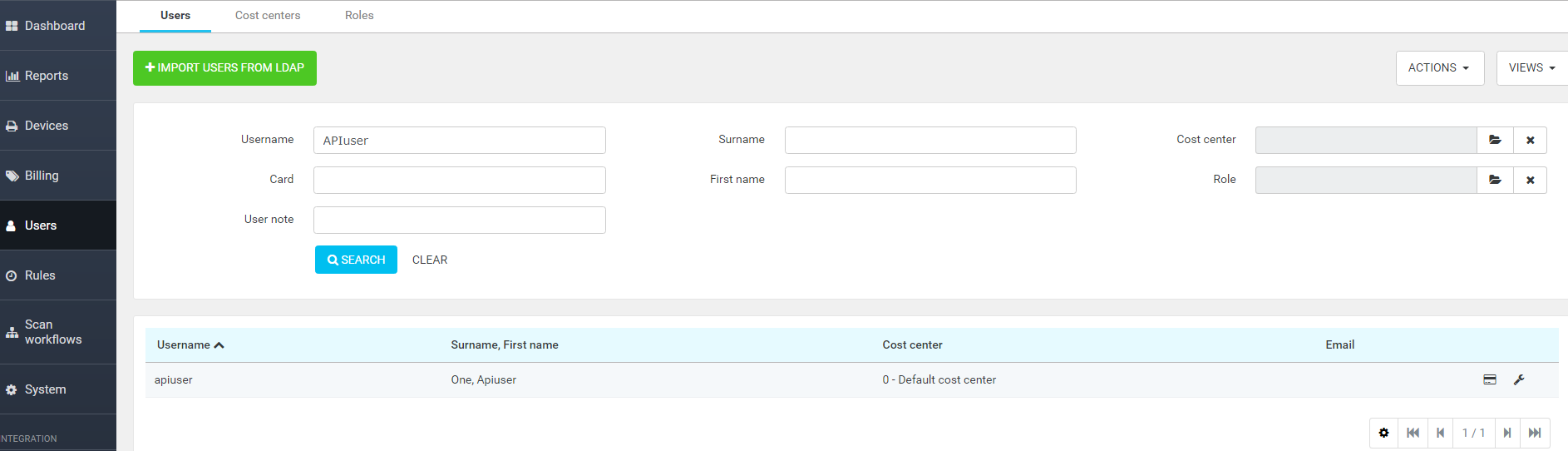Sort by Username column arrow
The image size is (1568, 451).
[x=219, y=345]
